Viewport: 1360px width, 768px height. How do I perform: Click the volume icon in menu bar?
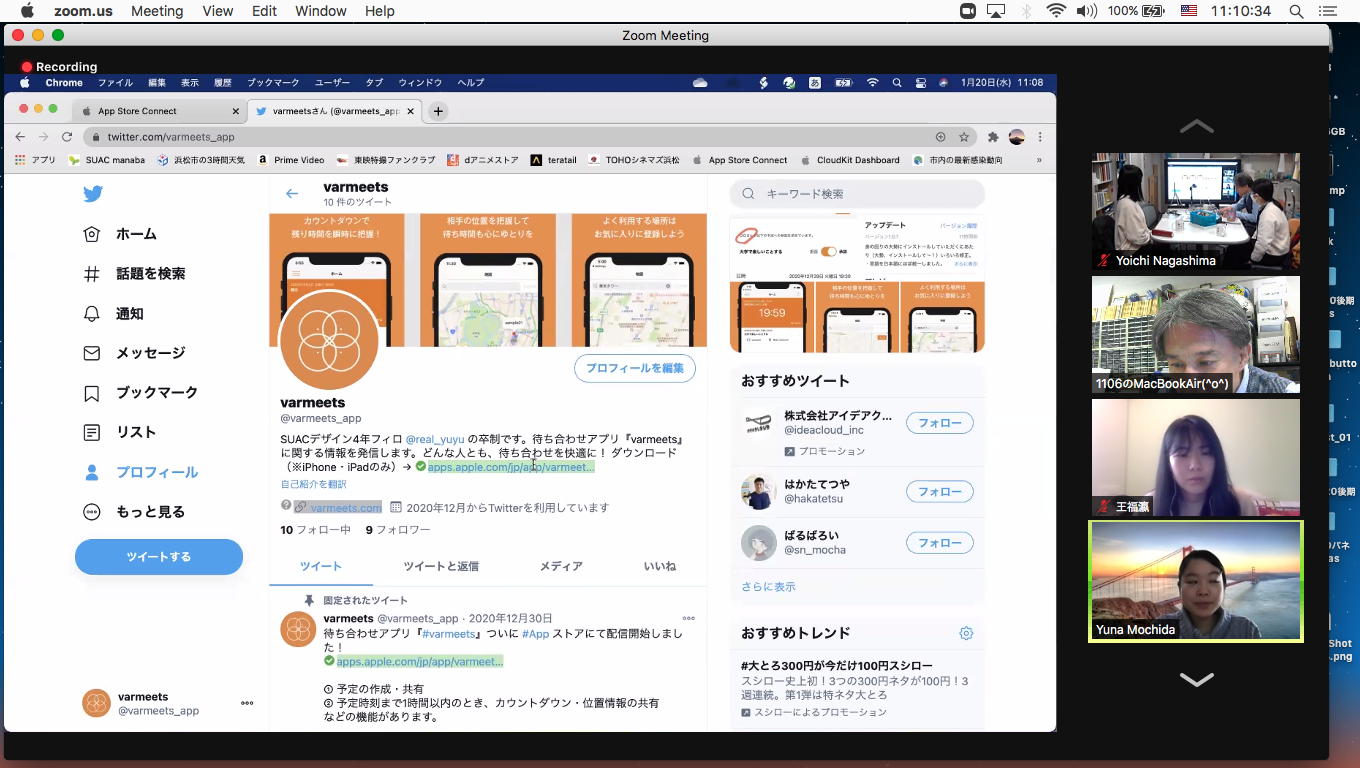pyautogui.click(x=1086, y=11)
